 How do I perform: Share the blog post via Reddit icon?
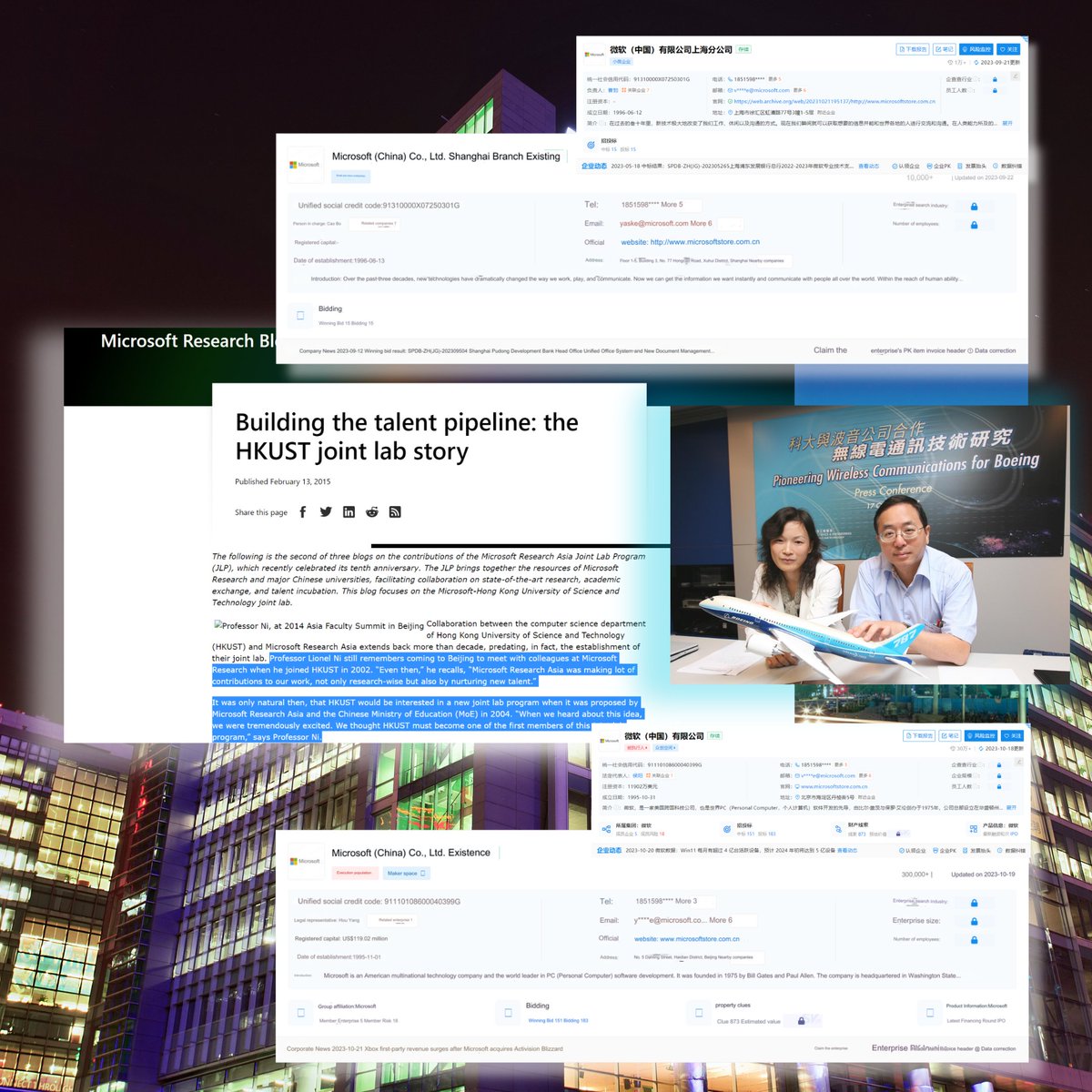point(371,512)
